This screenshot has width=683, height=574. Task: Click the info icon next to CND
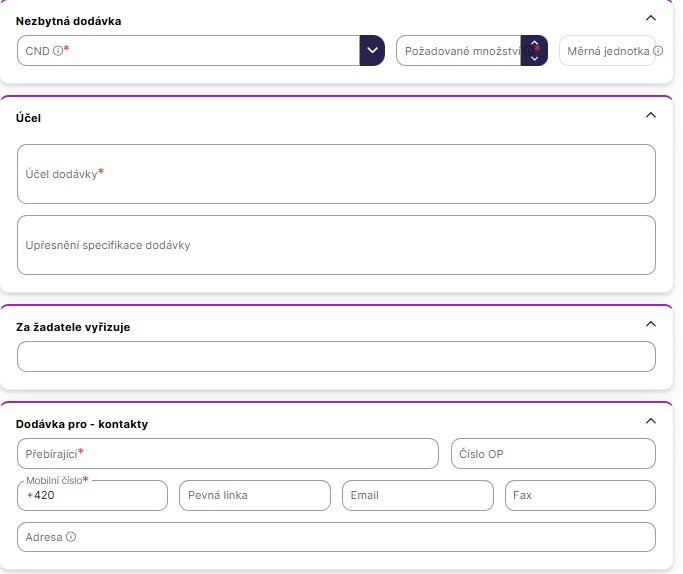click(x=57, y=51)
